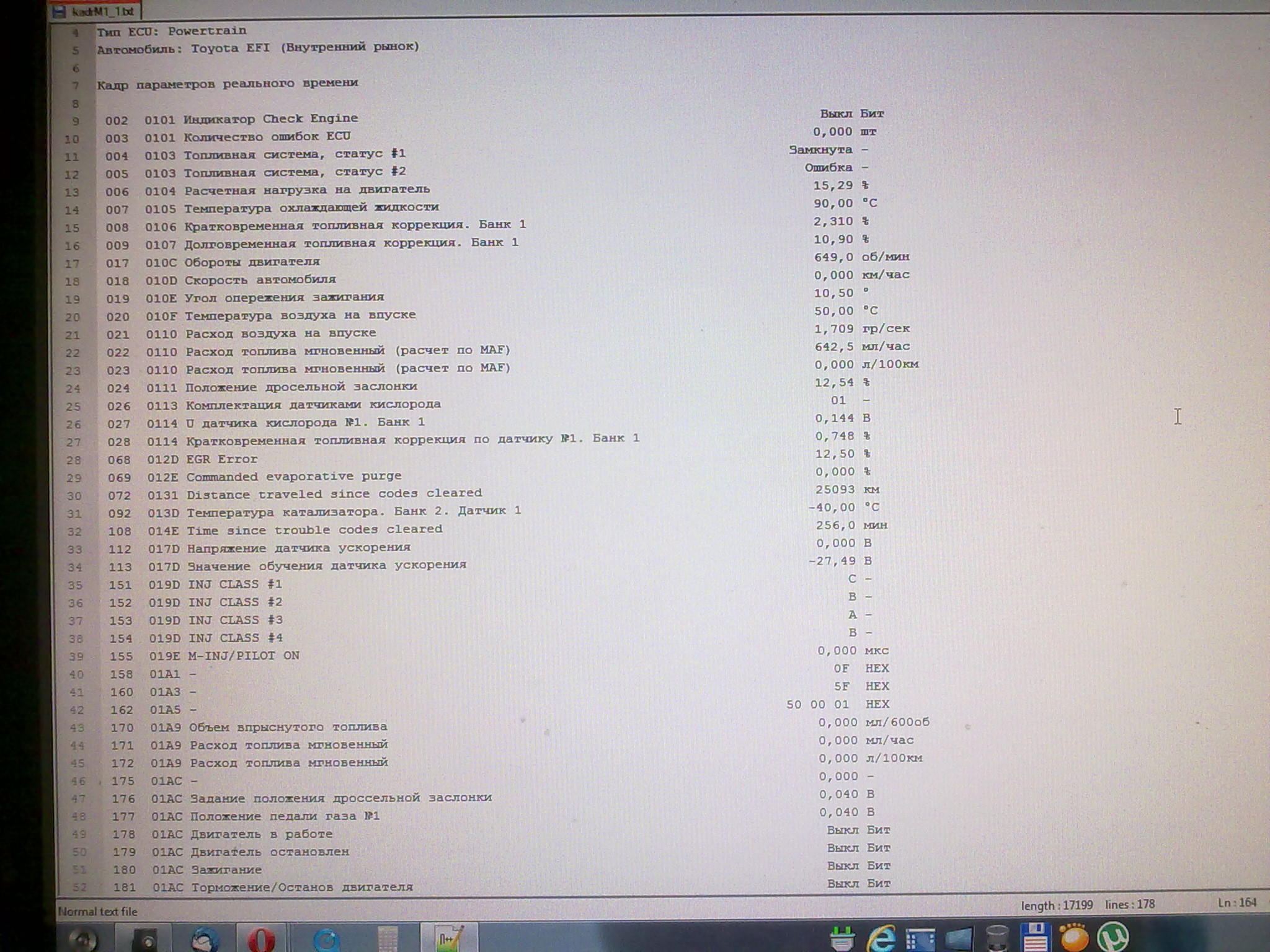Click the orange round tray icon
Viewport: 1270px width, 952px height.
[1073, 938]
